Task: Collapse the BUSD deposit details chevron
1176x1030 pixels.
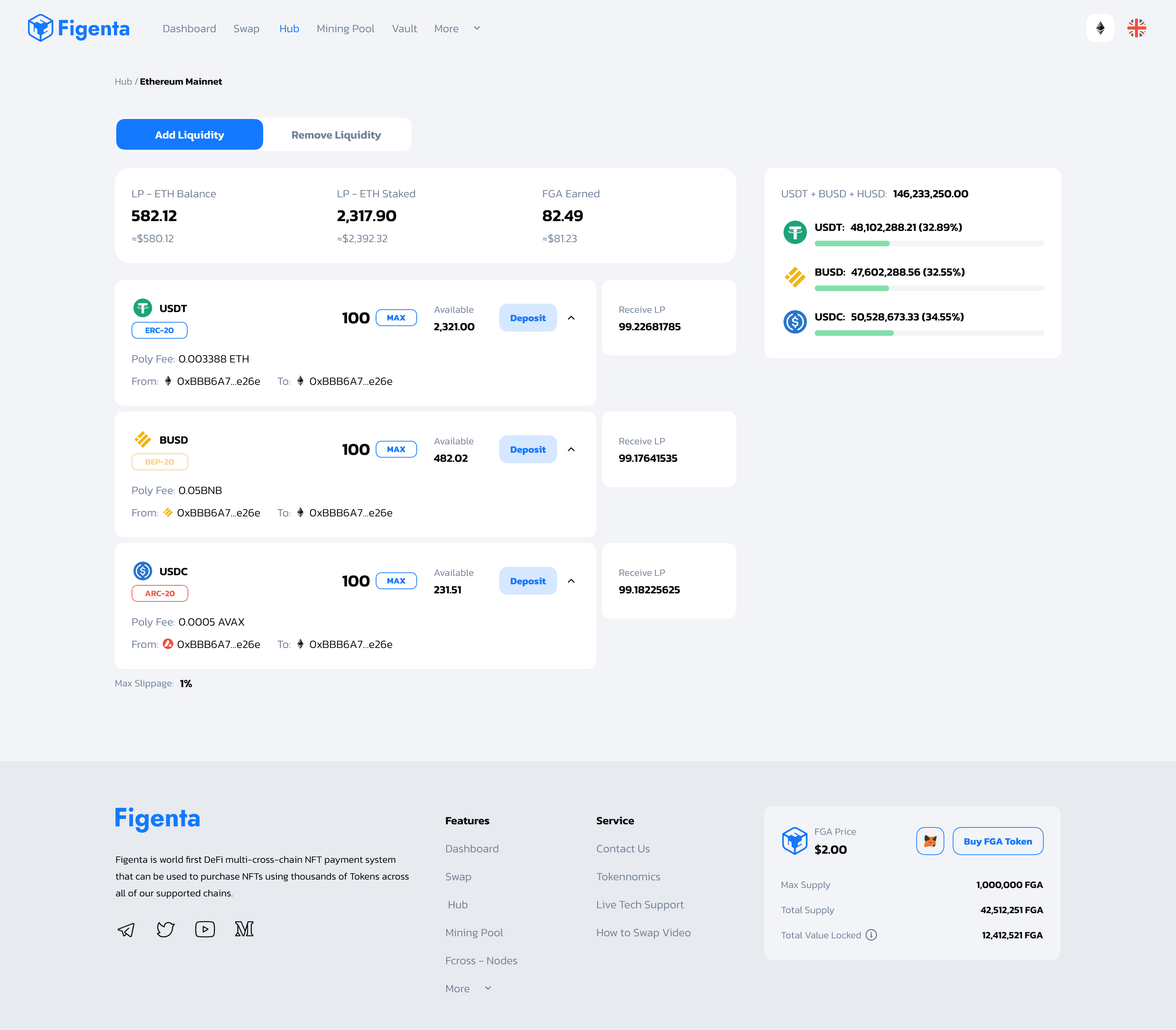Action: (571, 450)
